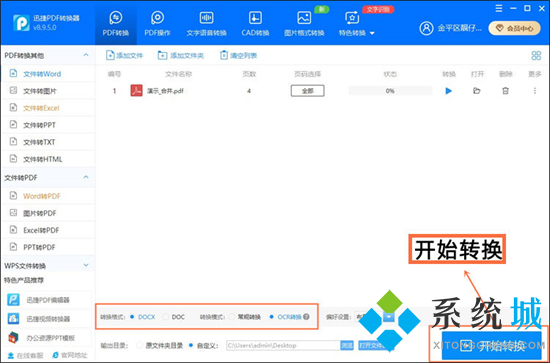Collapse the PDF转换其他 section
550x363 pixels.
pos(86,55)
